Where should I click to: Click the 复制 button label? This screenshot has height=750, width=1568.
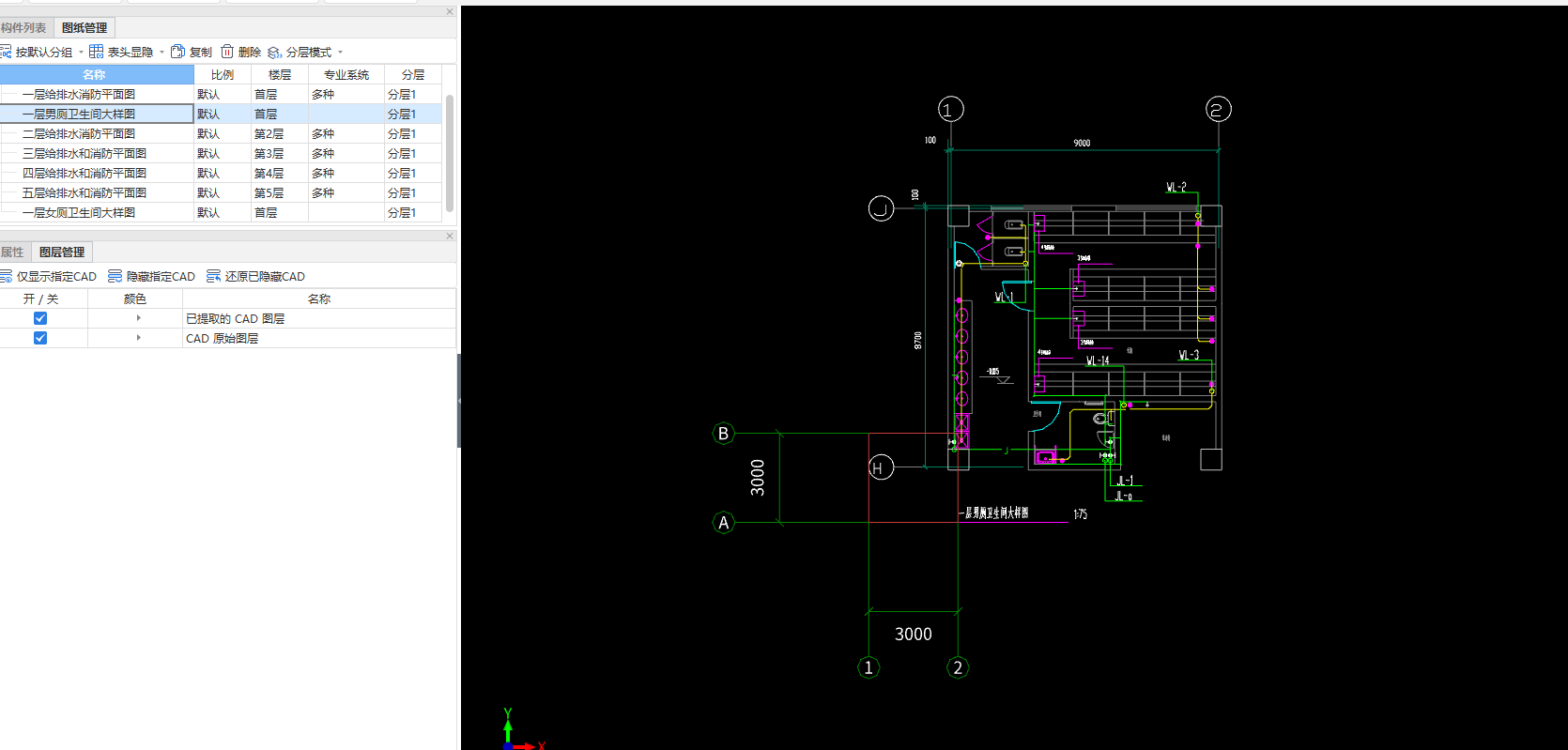coord(201,53)
